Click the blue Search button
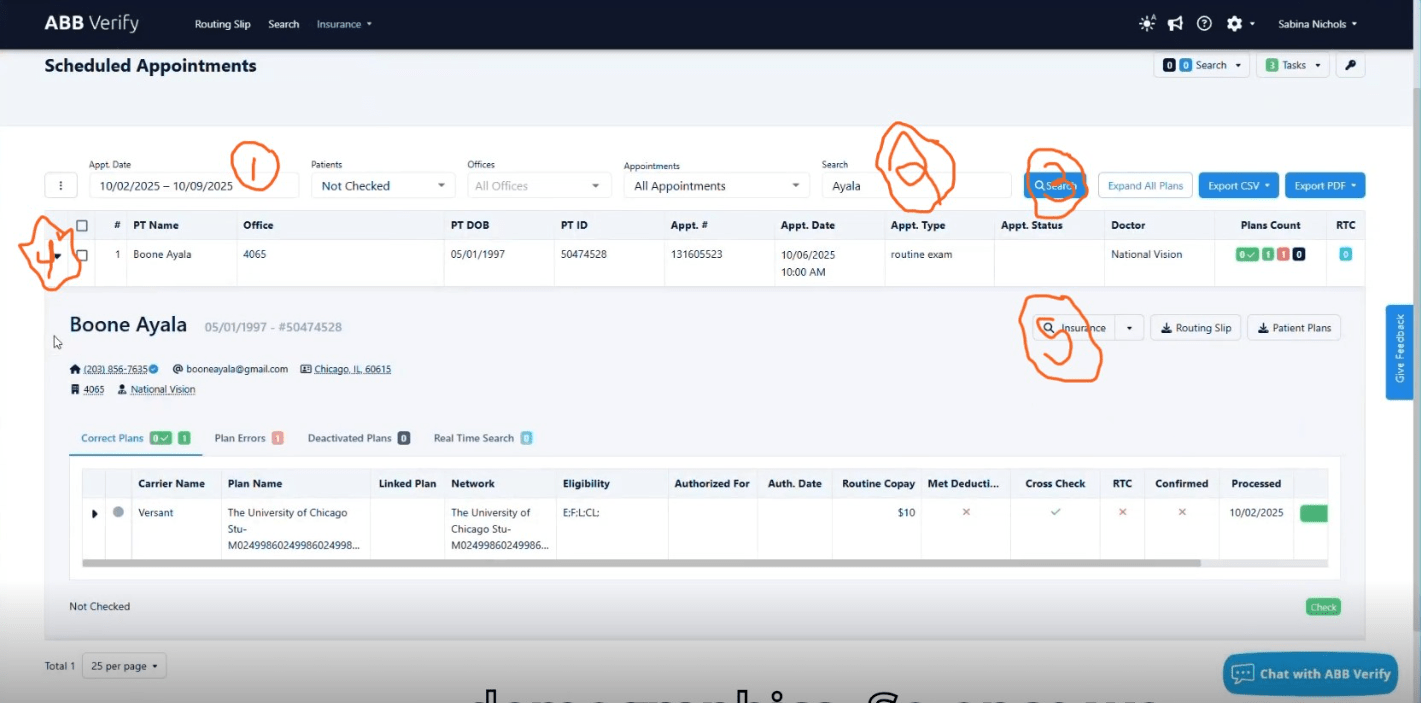The height and width of the screenshot is (703, 1421). point(1055,185)
